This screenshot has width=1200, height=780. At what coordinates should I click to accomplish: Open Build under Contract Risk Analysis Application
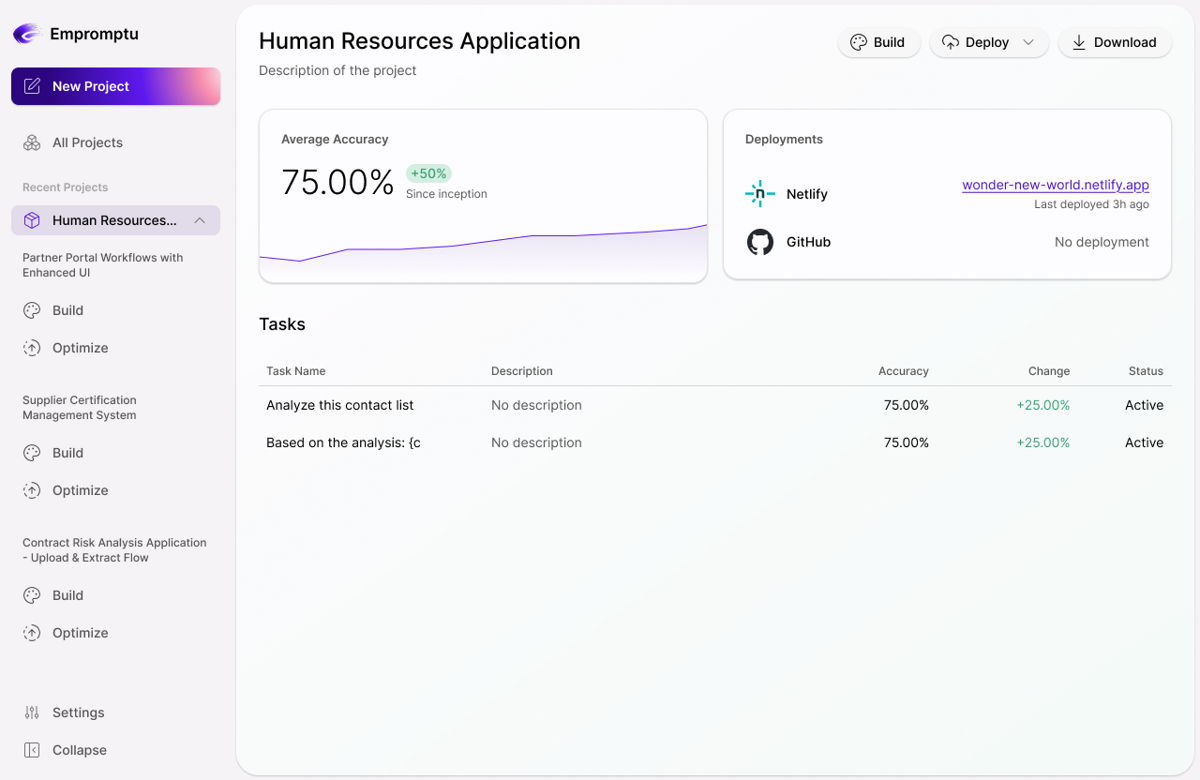[67, 595]
